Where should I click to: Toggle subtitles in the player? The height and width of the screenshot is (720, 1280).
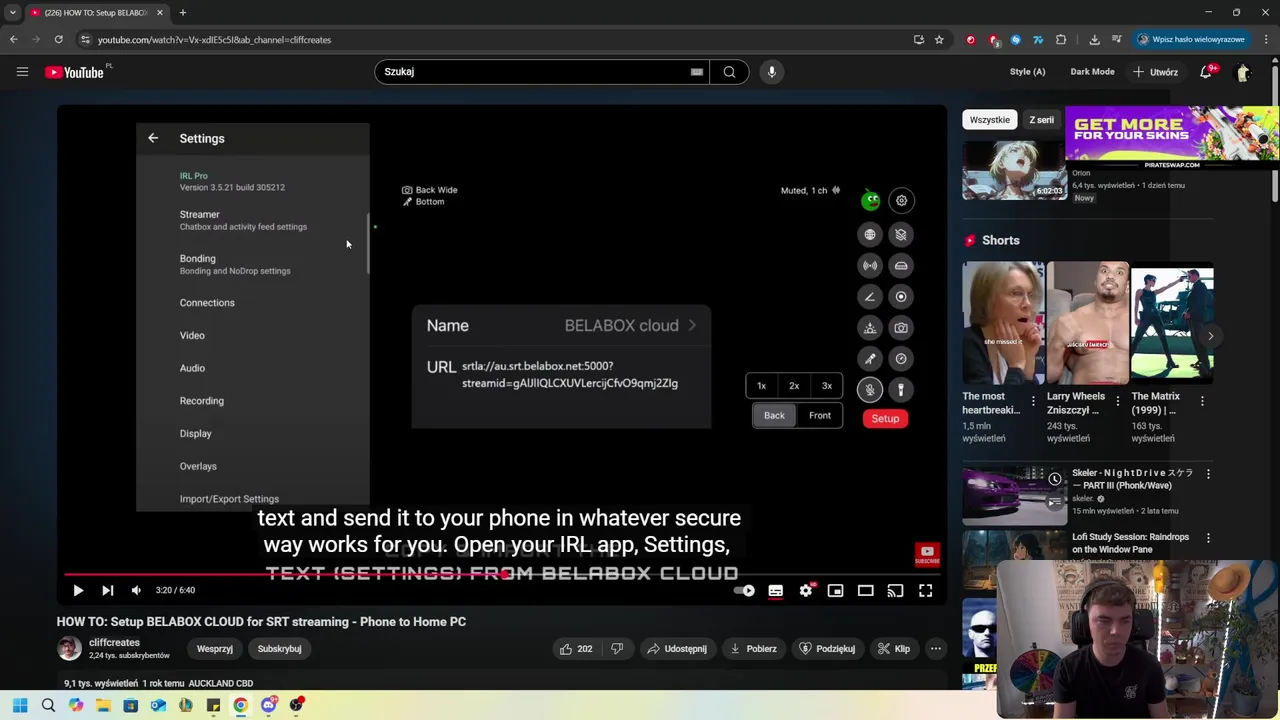[775, 590]
